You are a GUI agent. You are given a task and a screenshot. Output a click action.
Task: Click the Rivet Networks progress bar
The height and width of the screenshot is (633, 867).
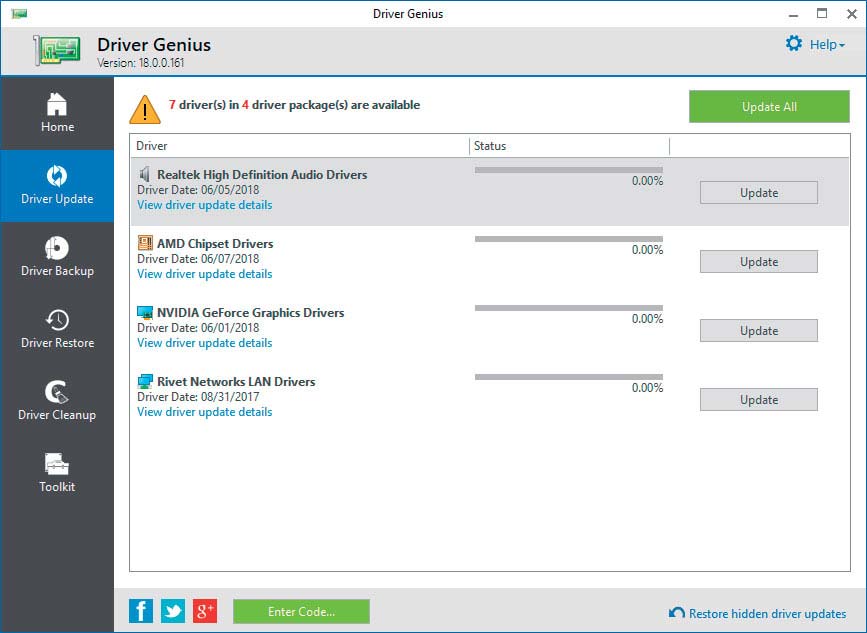click(568, 377)
